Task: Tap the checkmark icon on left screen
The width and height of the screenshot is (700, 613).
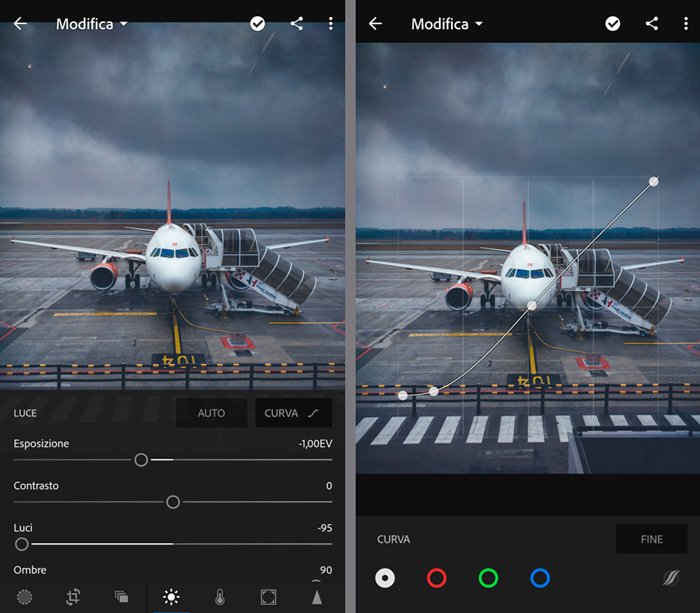Action: click(x=258, y=24)
